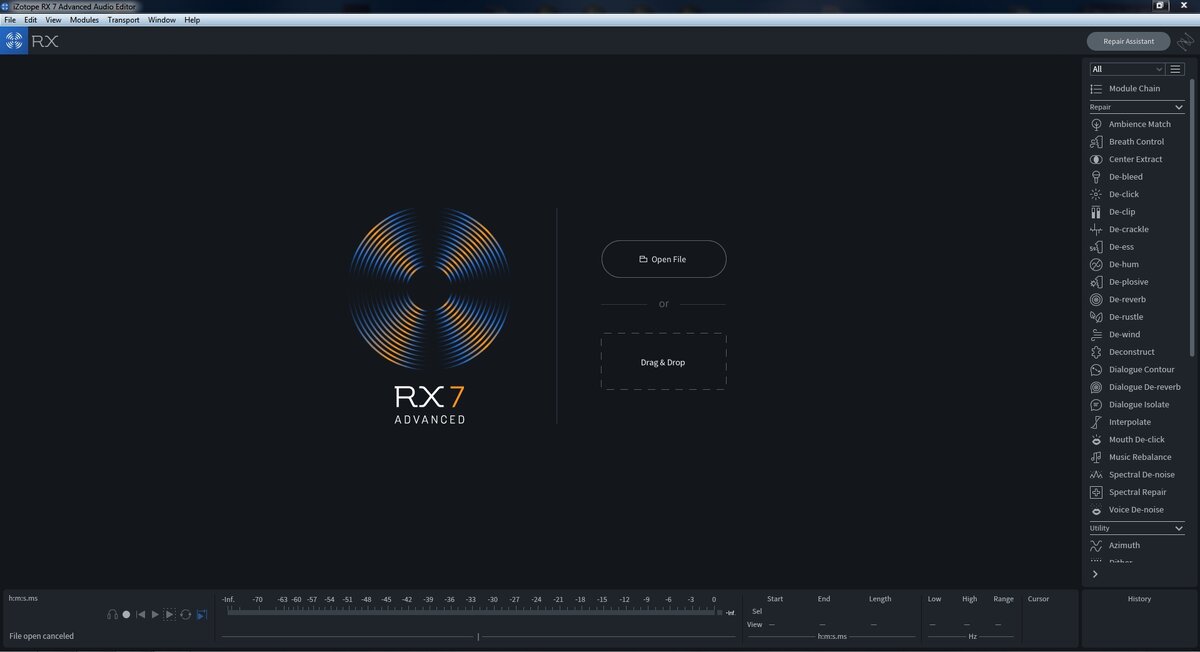Screen dimensions: 1200x652
Task: Open the Transport menu
Action: tap(124, 20)
